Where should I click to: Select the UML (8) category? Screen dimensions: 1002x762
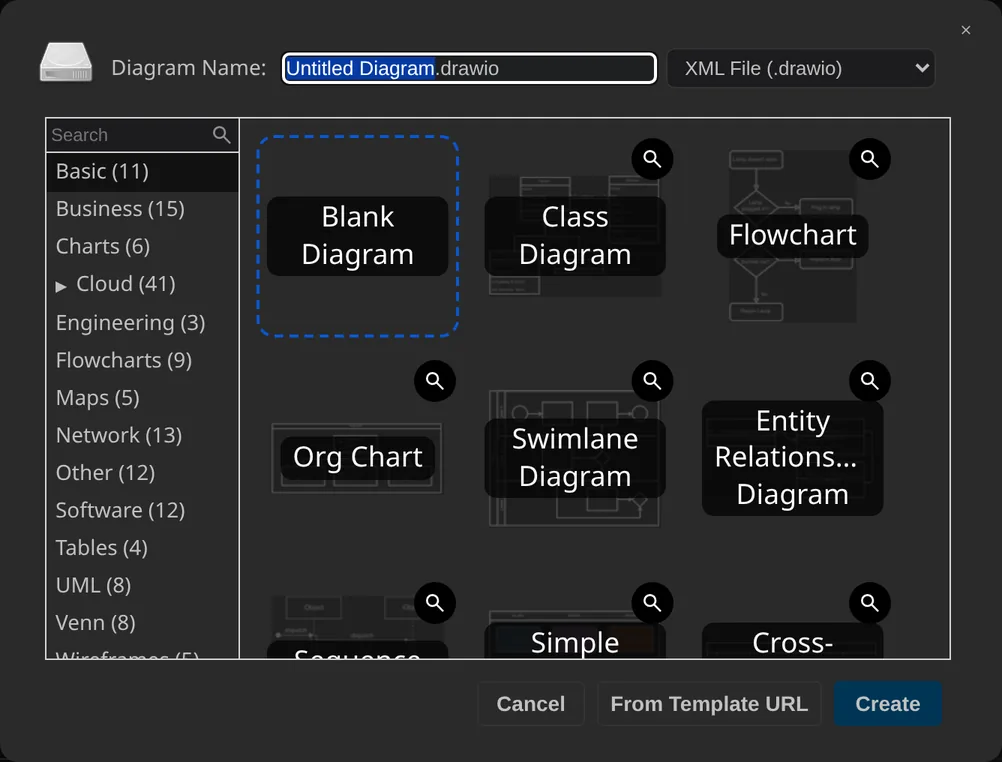142,586
